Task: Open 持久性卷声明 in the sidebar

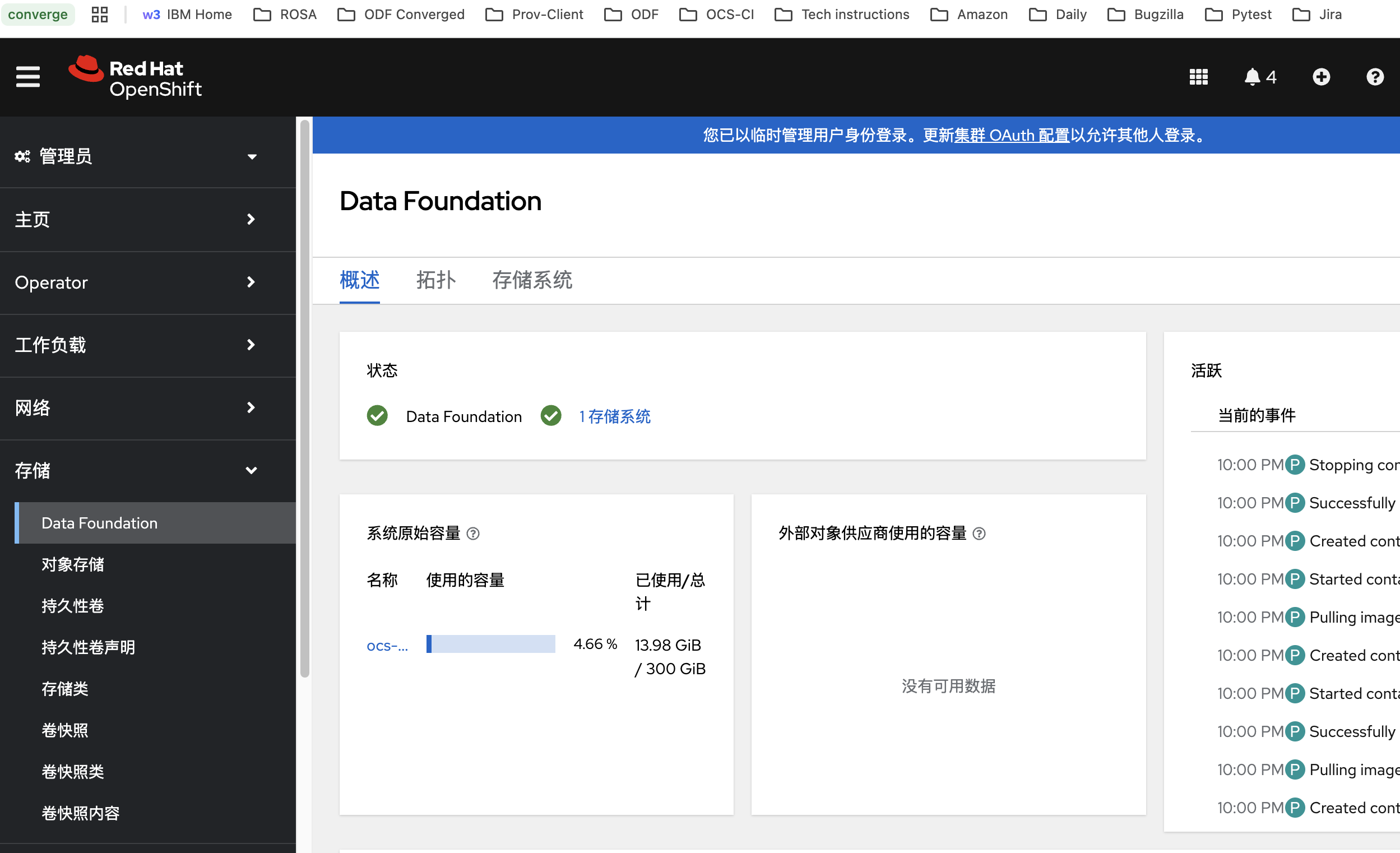Action: click(x=88, y=647)
